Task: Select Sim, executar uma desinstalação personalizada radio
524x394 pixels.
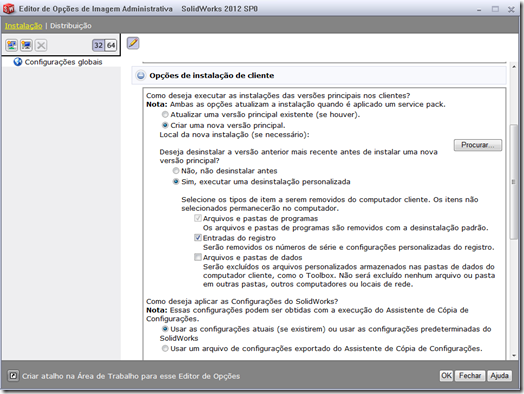Action: [176, 182]
